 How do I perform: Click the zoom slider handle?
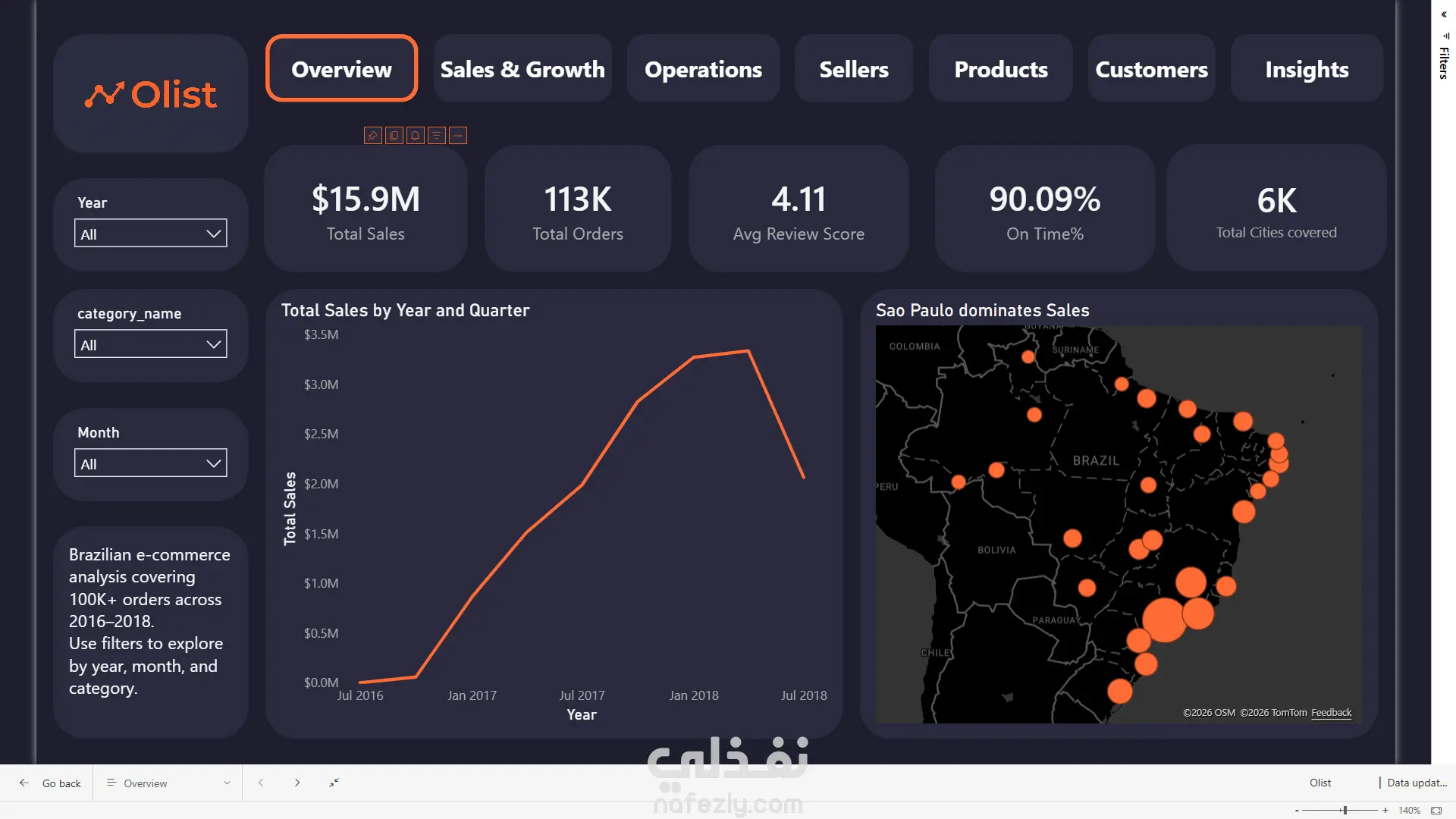[x=1345, y=811]
